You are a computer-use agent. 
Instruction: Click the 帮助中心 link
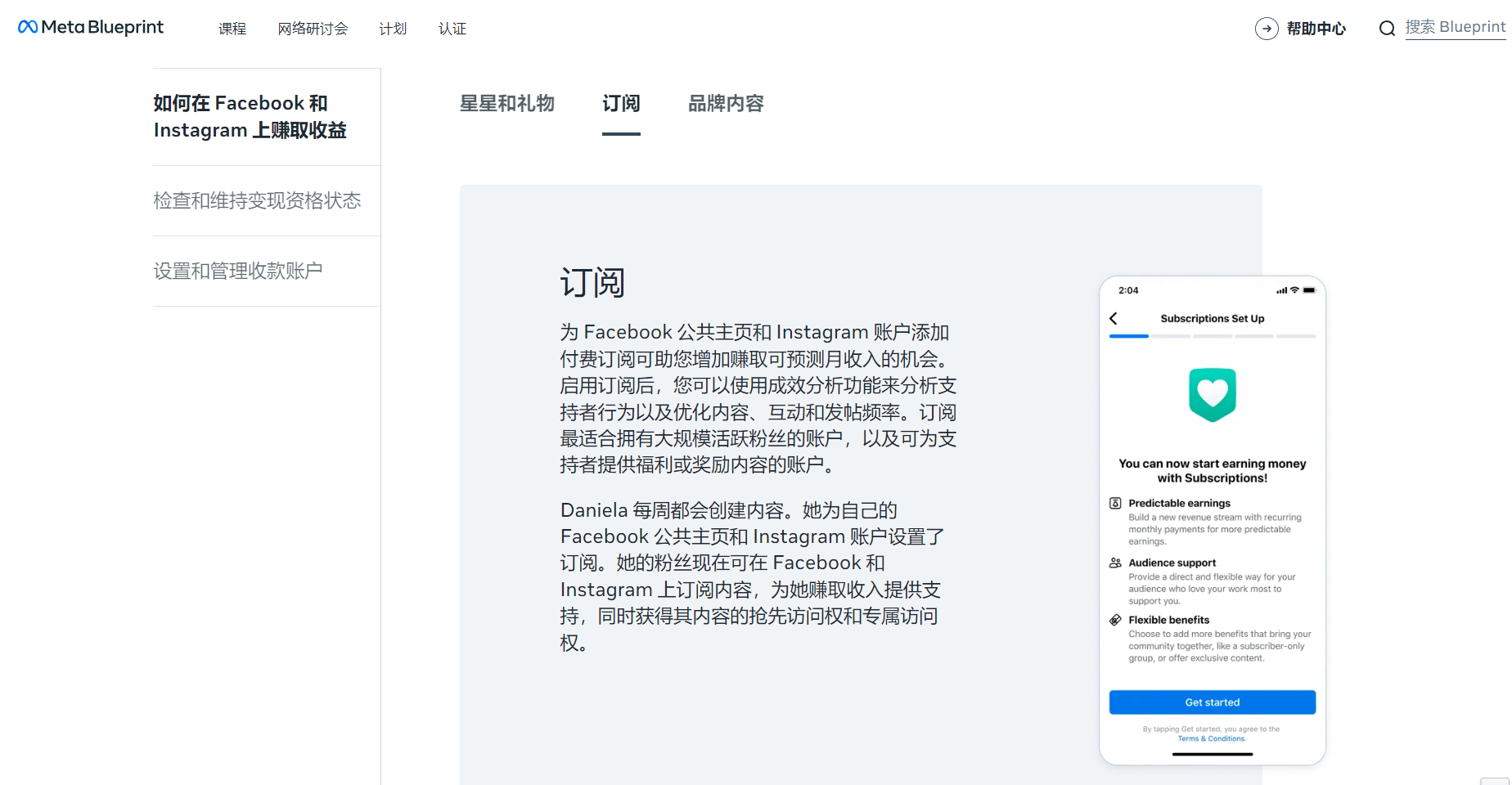1316,28
